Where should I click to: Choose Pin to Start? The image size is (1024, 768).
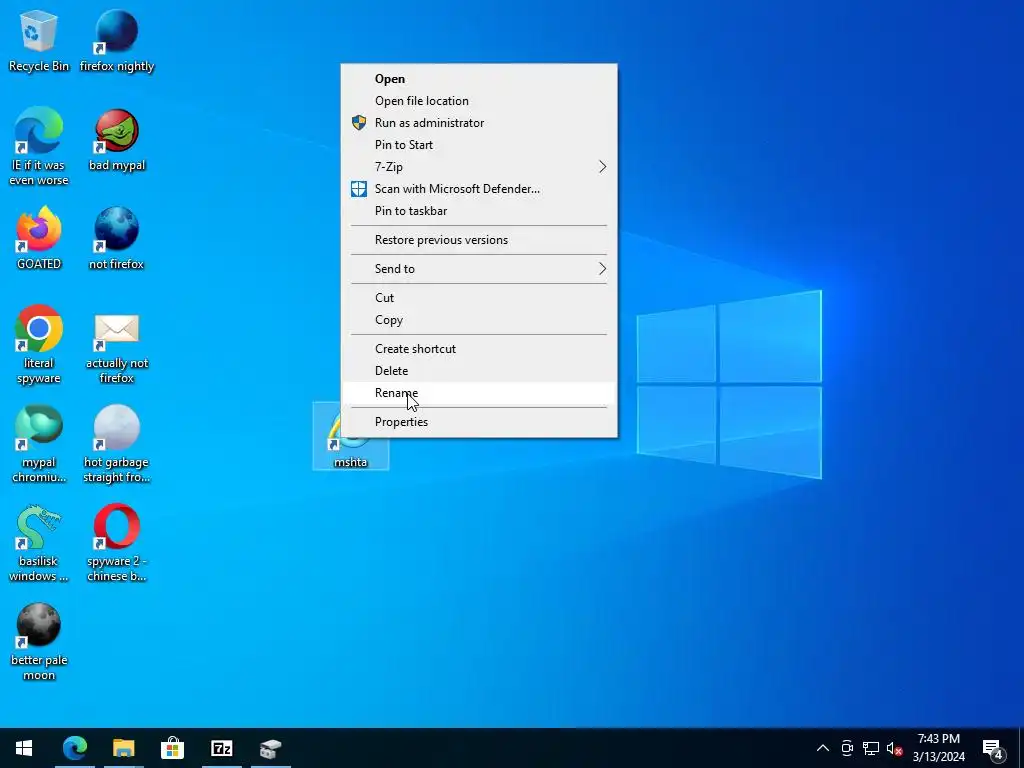coord(479,145)
